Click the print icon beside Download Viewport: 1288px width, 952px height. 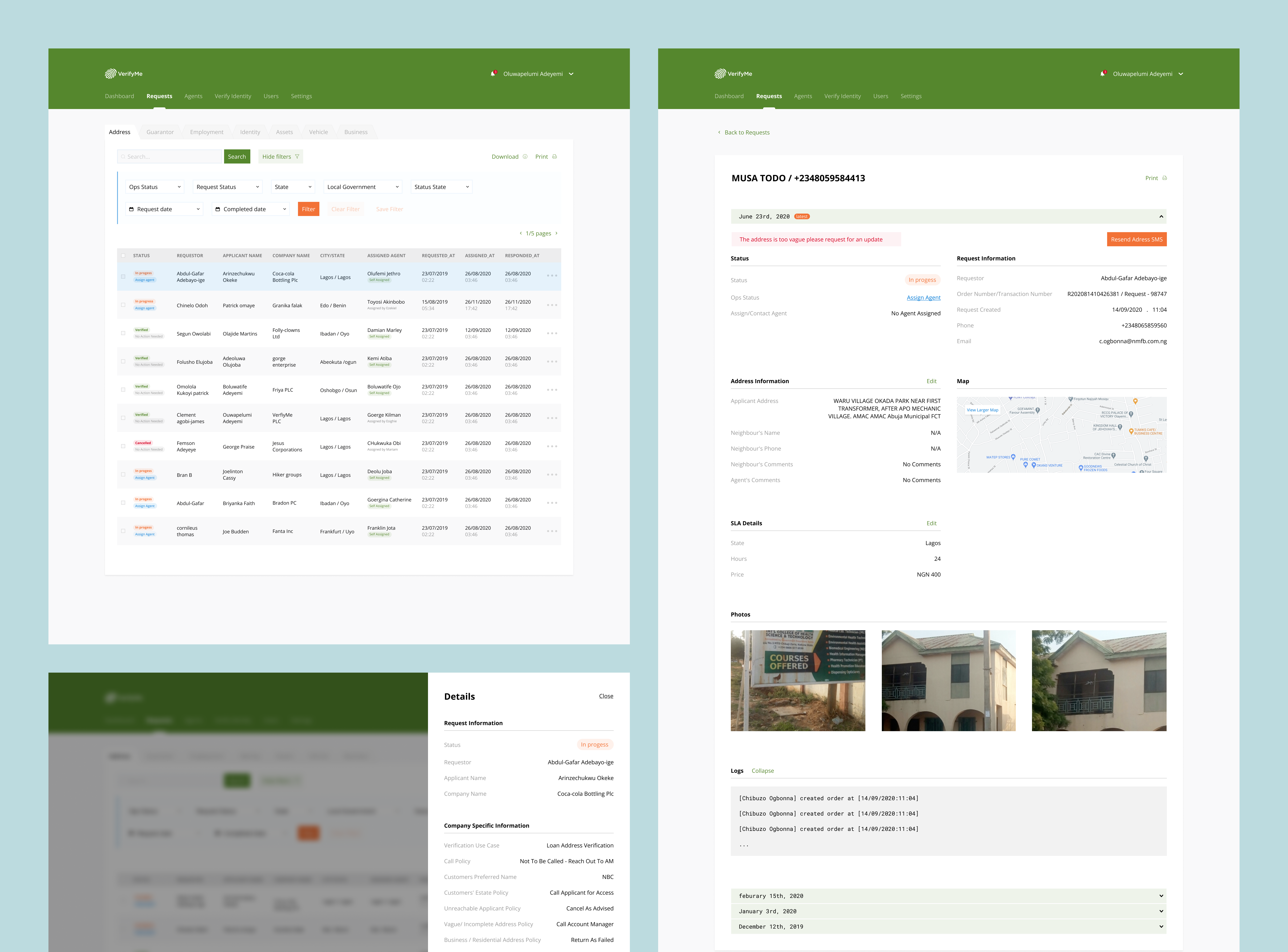coord(554,157)
